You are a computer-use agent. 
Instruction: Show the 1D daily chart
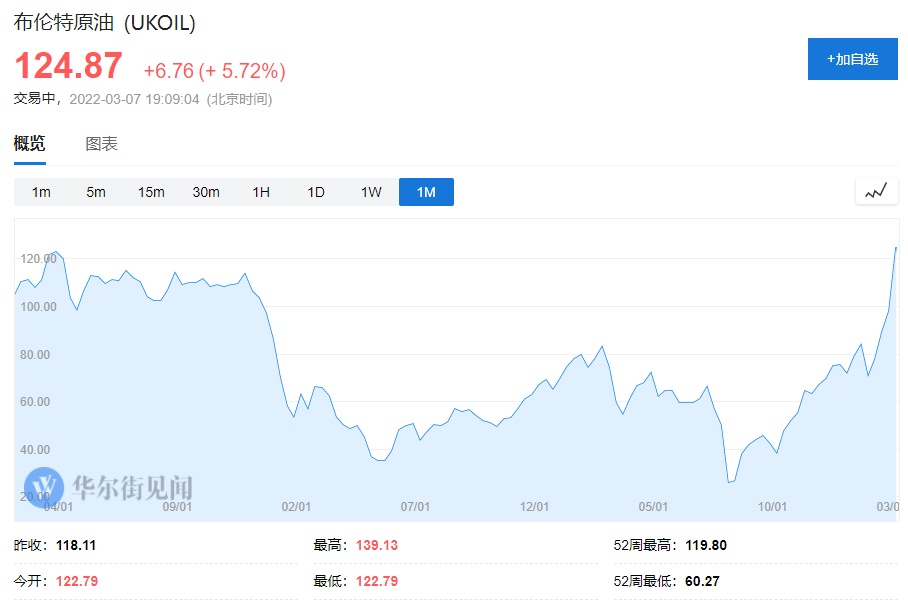coord(316,192)
